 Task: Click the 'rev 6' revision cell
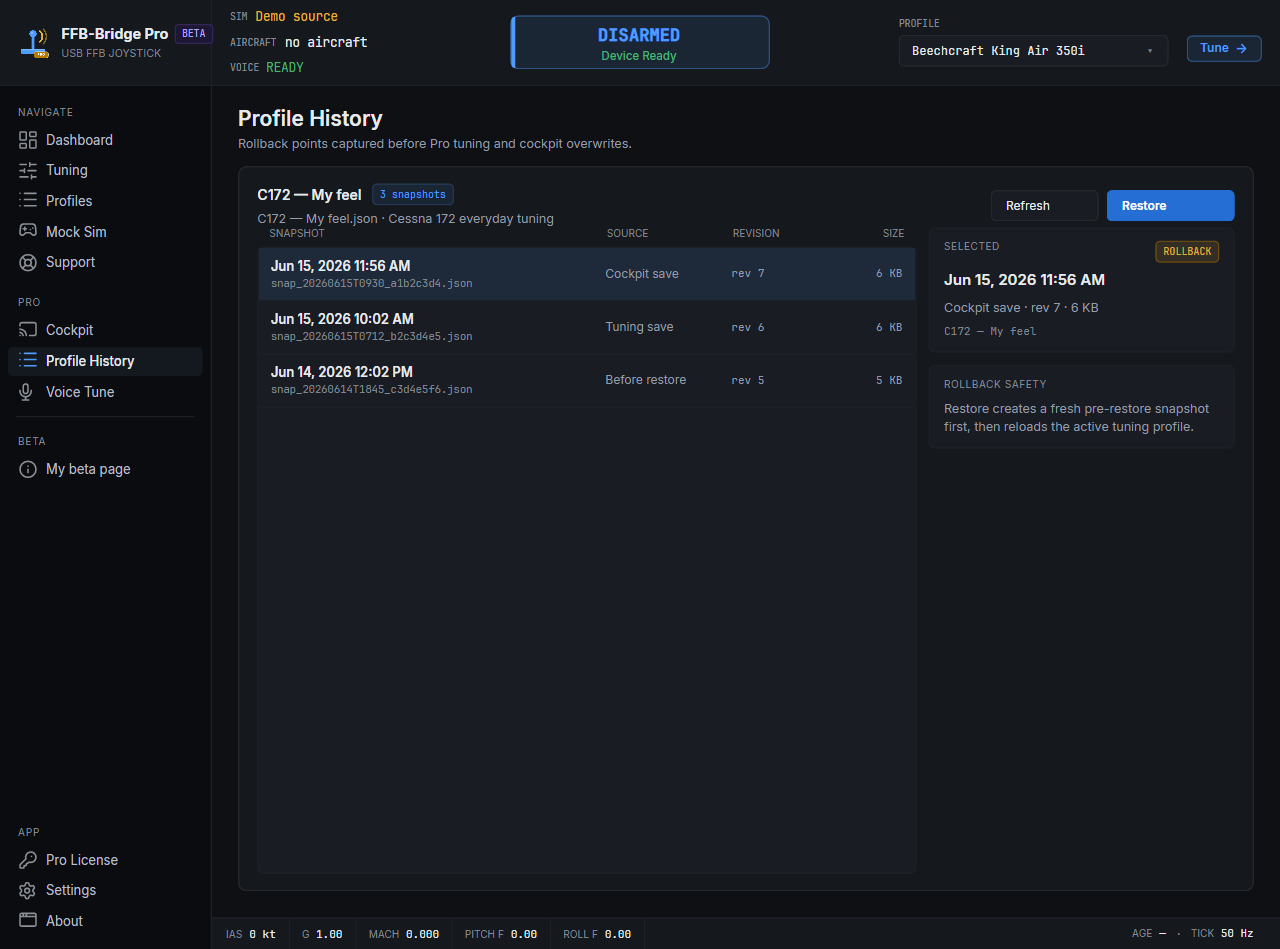tap(748, 327)
